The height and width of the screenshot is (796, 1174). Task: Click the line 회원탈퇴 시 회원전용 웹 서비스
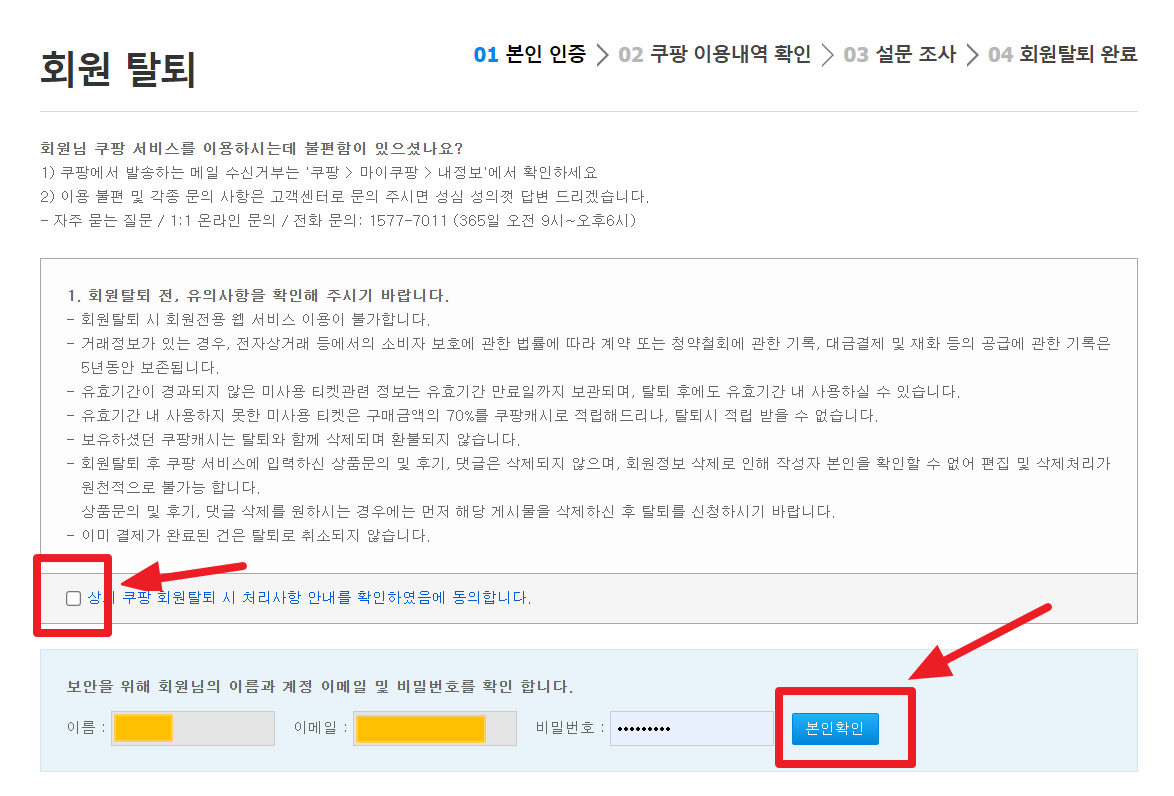coord(249,319)
